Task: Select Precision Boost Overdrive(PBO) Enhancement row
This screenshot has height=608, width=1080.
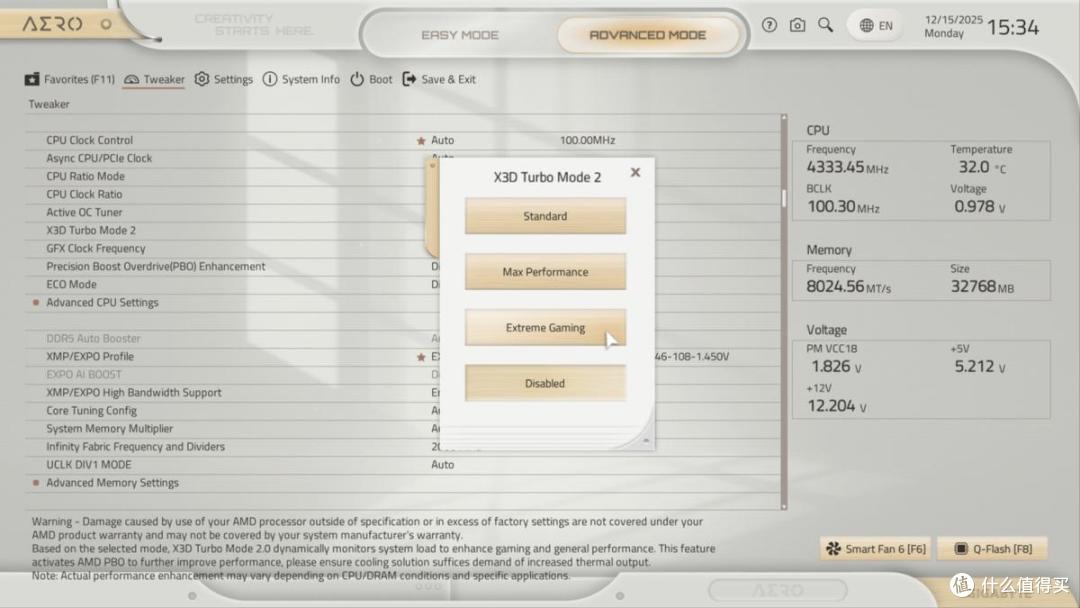Action: tap(403, 266)
